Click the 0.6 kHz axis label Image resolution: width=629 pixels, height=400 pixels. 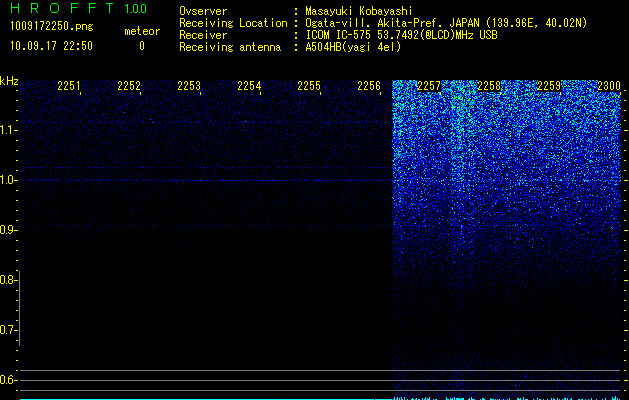coord(7,380)
